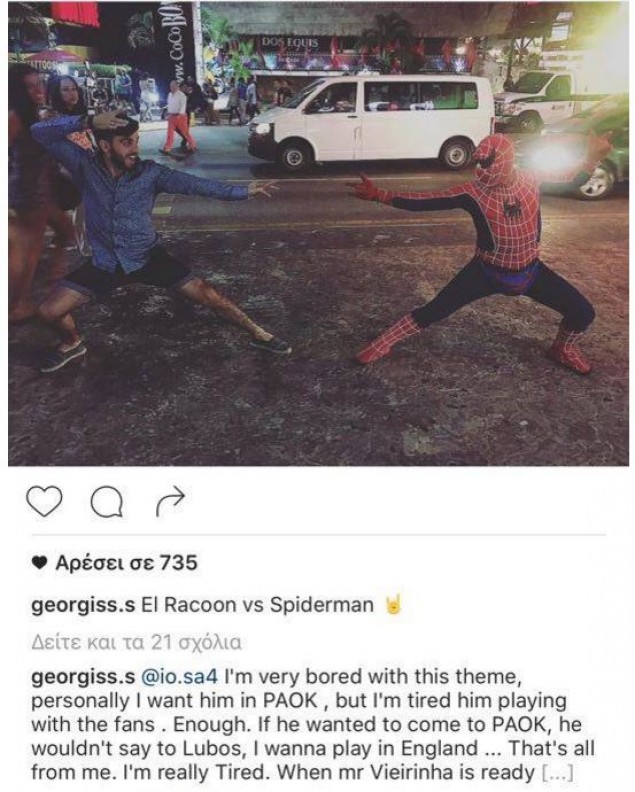
Task: Open the @io.sa4 mention
Action: tap(179, 676)
